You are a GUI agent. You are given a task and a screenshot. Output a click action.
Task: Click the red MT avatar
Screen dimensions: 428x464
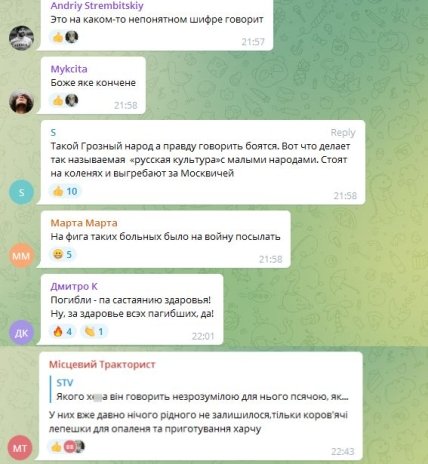point(20,448)
